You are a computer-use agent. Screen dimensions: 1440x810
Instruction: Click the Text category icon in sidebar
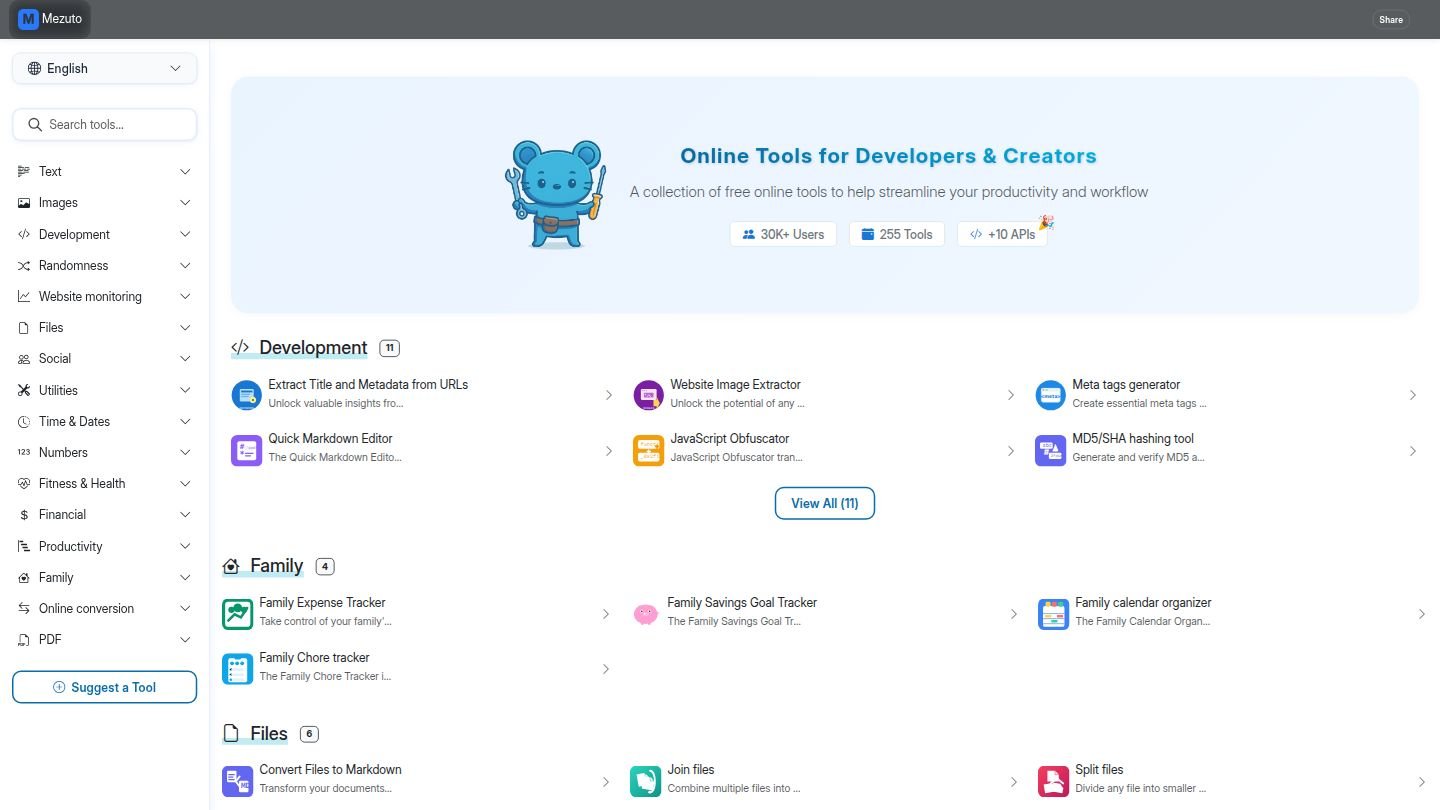[x=24, y=172]
